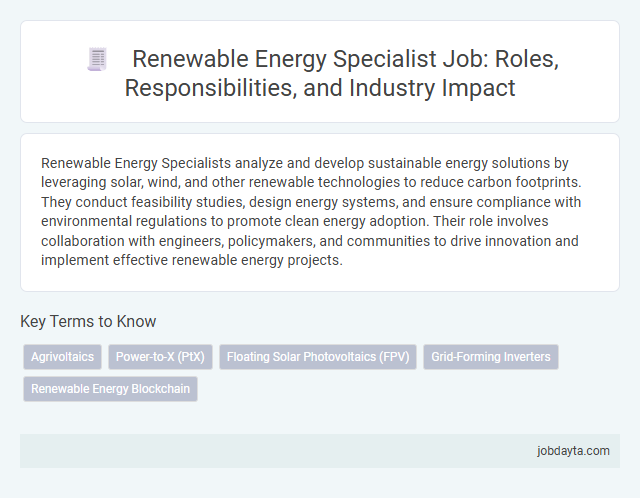Open the Agrivoltaics key term tag
The image size is (640, 498).
coord(62,357)
